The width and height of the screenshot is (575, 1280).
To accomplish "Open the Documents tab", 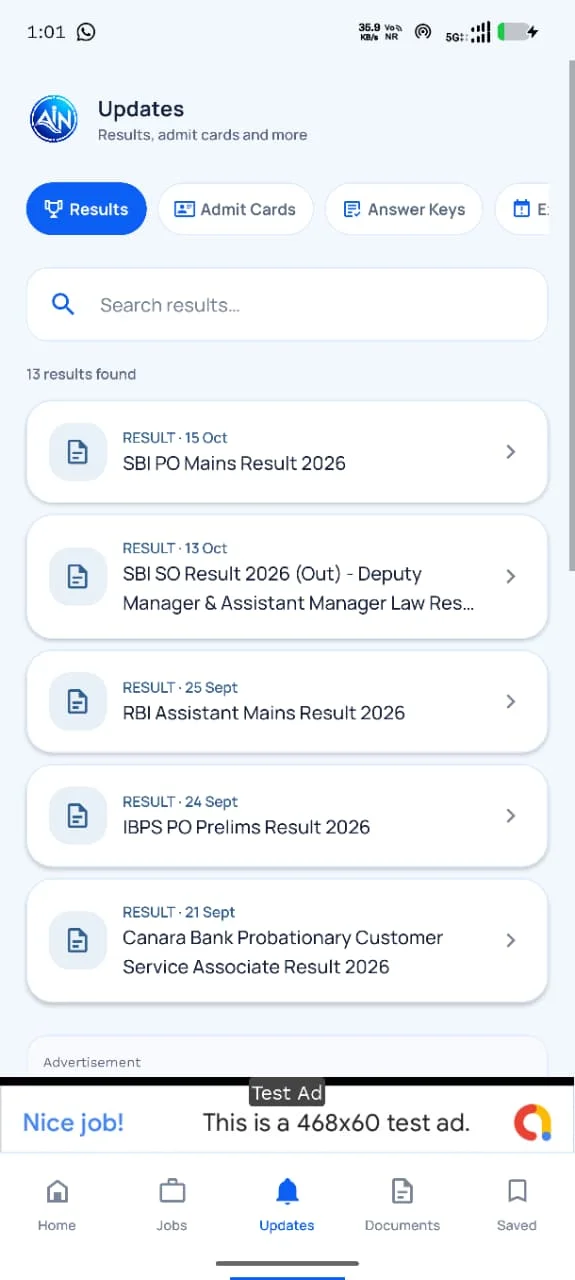I will click(x=402, y=1204).
